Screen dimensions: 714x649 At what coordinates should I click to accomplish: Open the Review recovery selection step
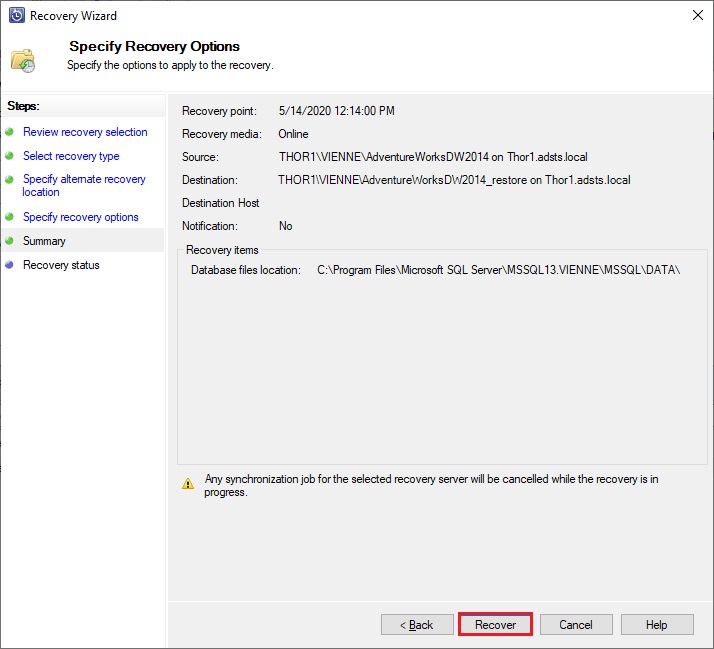point(85,132)
